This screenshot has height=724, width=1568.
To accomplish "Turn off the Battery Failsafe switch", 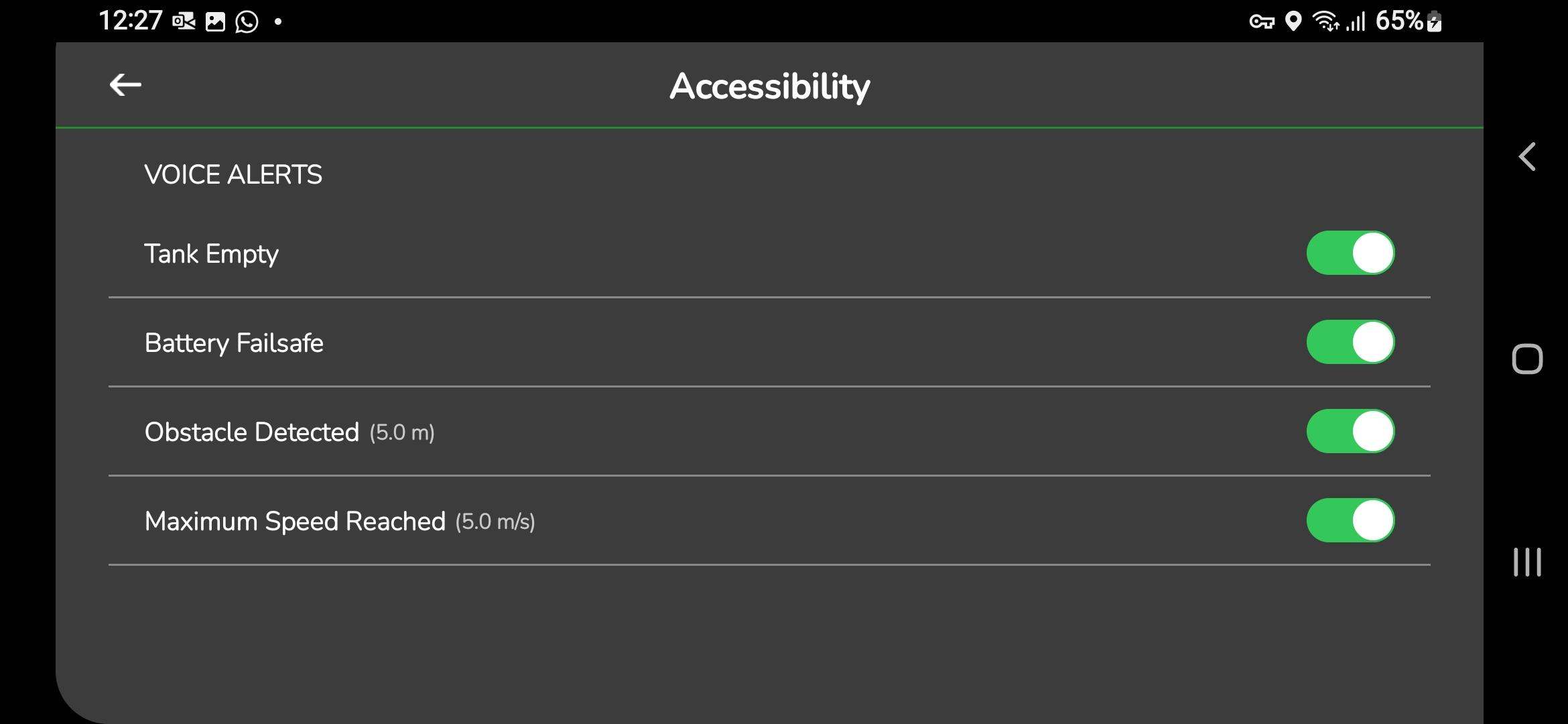I will [1350, 343].
